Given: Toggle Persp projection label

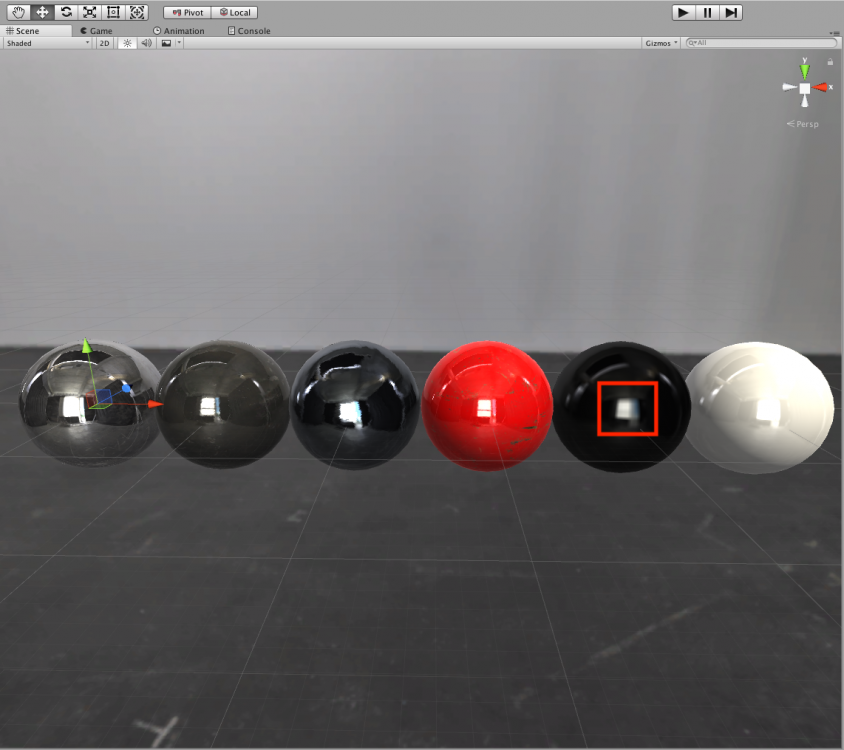Looking at the screenshot, I should (x=803, y=124).
